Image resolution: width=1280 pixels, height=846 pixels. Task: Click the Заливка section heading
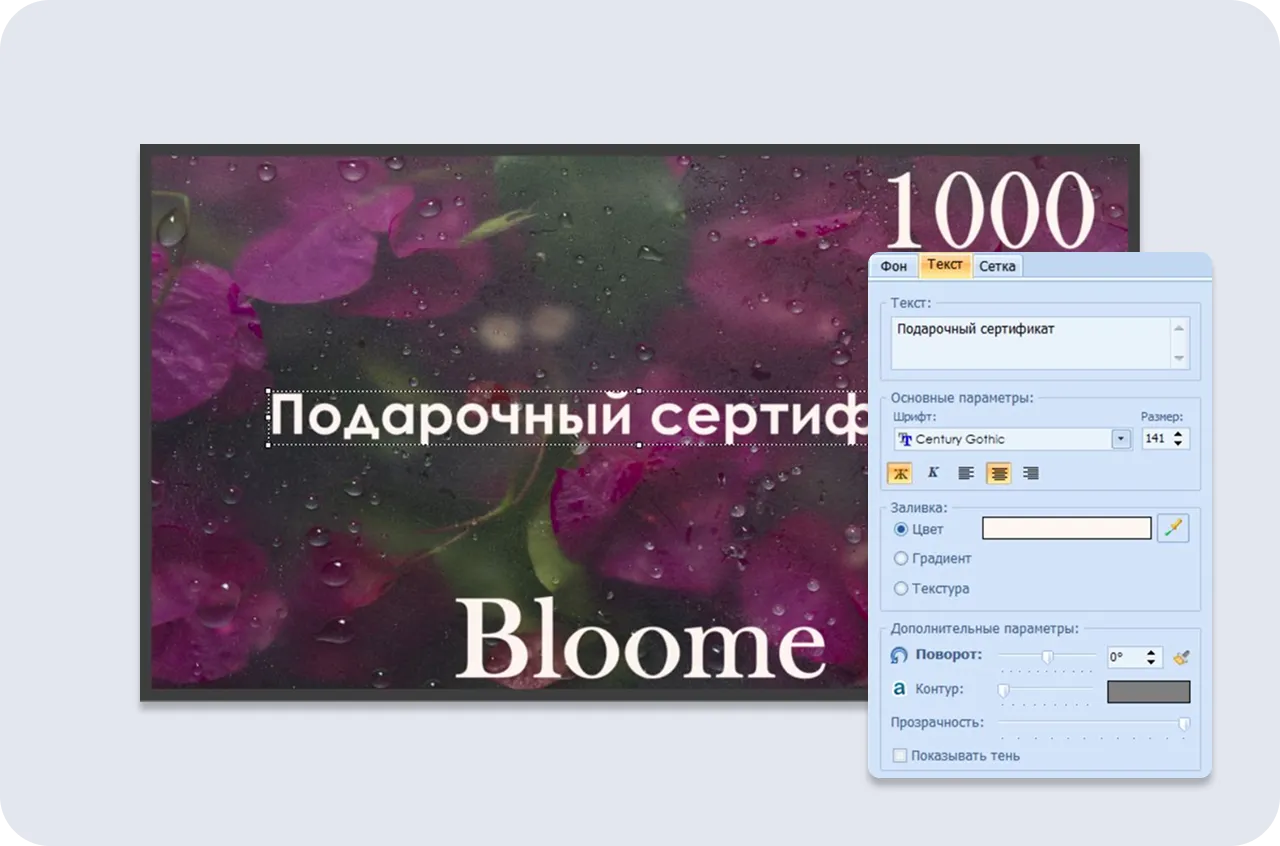tap(919, 507)
